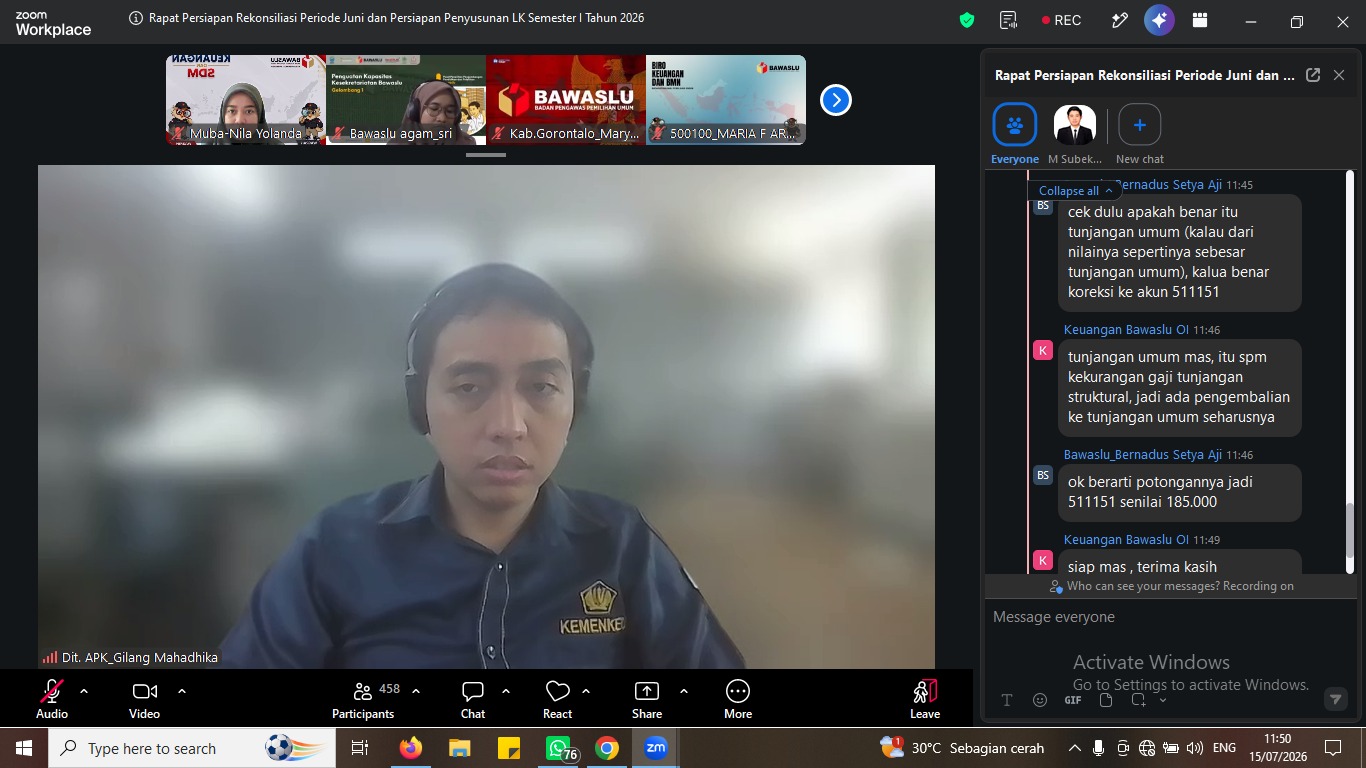Viewport: 1366px width, 768px height.
Task: Open the AI Companion sparkle button
Action: click(x=1159, y=20)
